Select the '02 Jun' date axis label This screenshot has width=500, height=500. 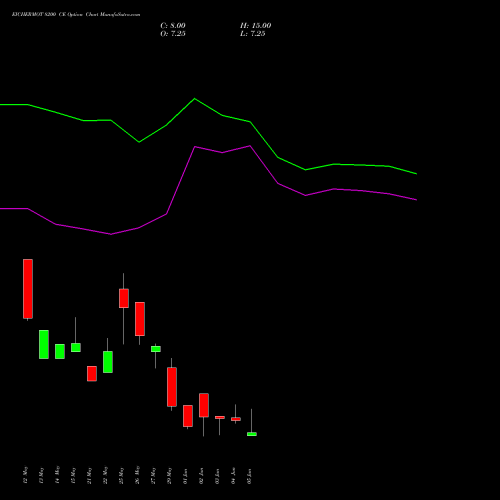pos(202,476)
